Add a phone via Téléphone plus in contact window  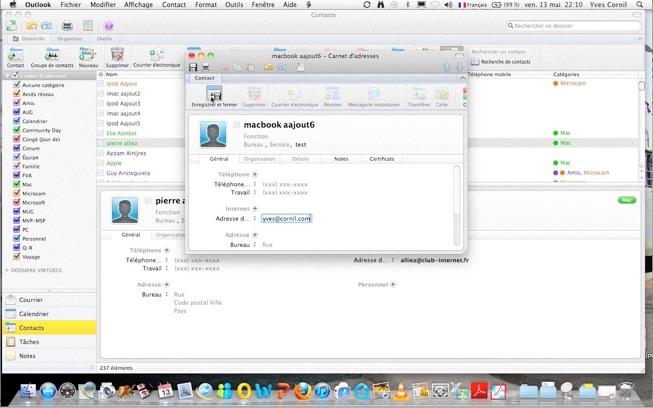(x=255, y=174)
